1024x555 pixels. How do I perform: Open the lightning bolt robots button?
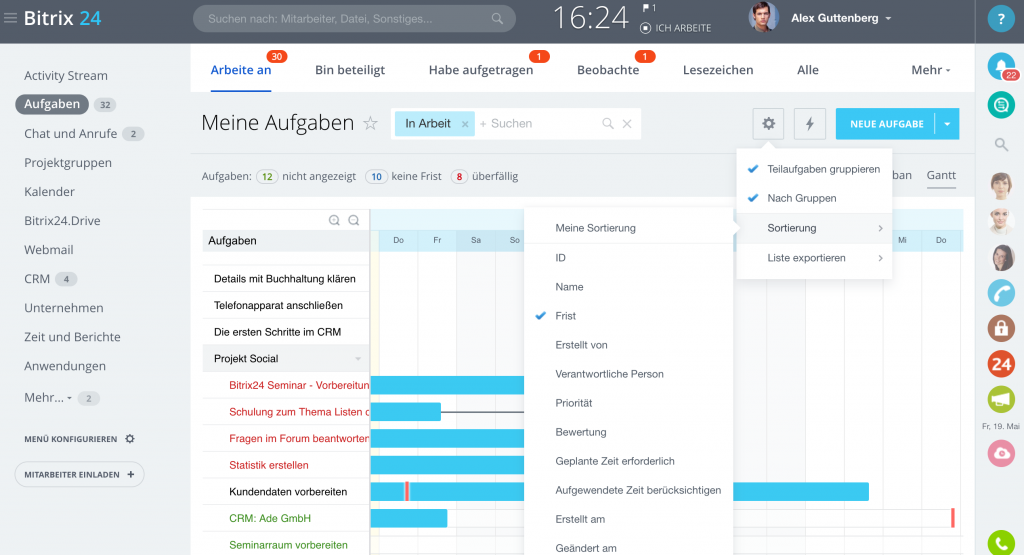[x=810, y=123]
